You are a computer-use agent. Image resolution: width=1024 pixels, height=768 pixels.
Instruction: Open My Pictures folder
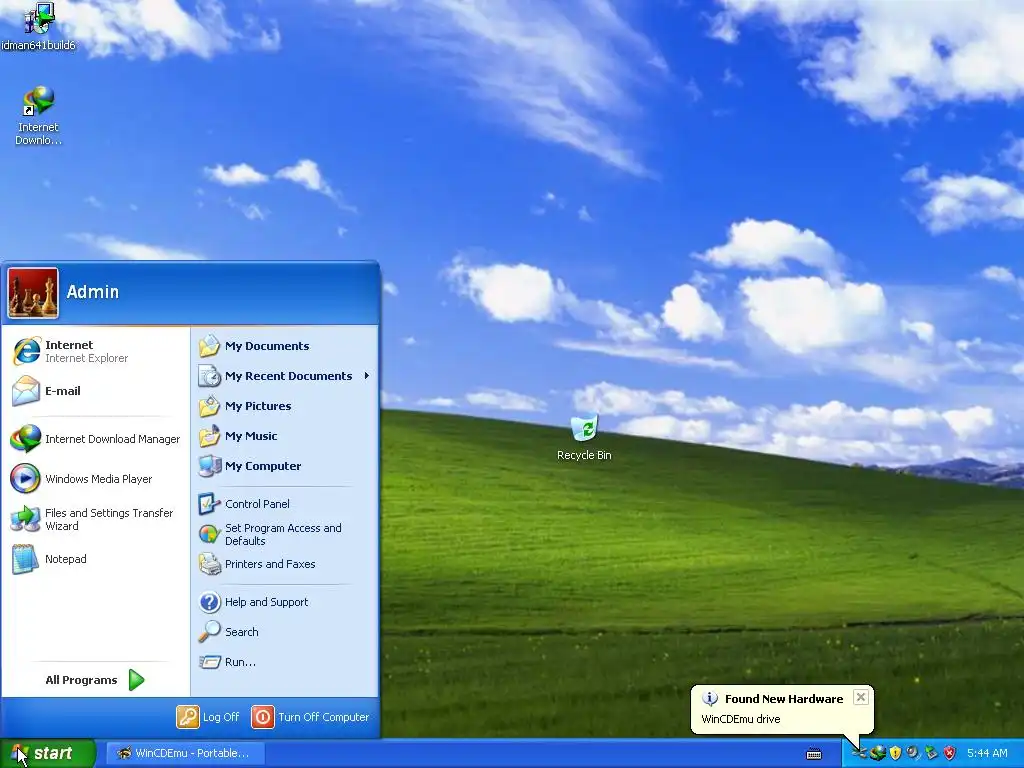284,406
